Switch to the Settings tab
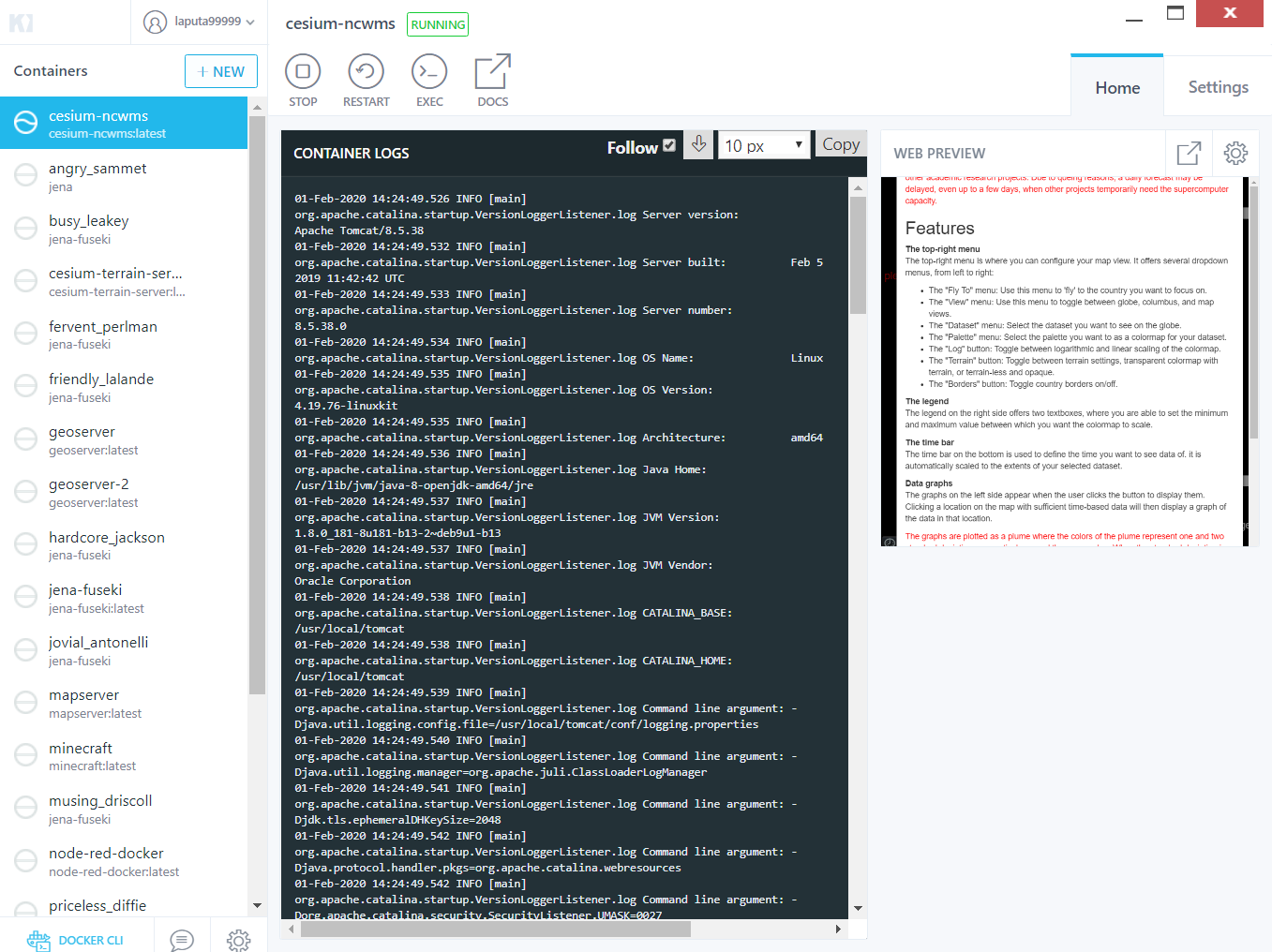 (1217, 86)
